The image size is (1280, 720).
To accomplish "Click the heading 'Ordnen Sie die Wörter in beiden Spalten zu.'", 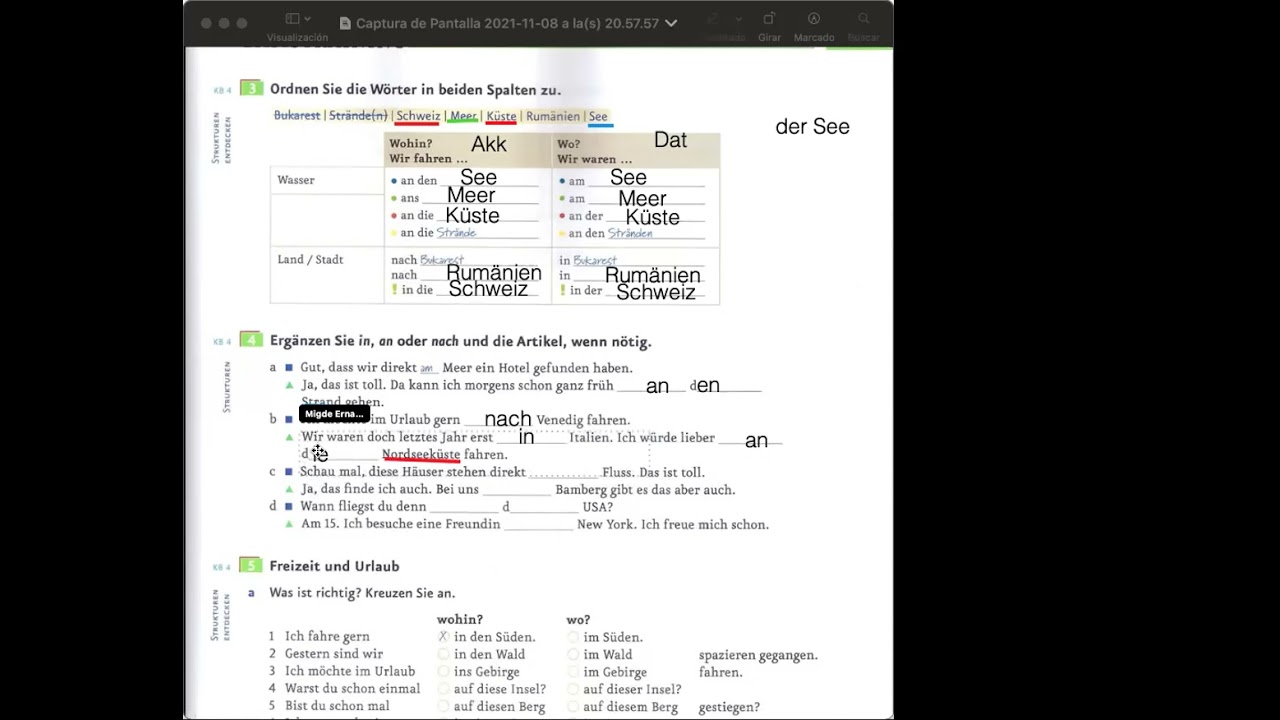I will (415, 90).
